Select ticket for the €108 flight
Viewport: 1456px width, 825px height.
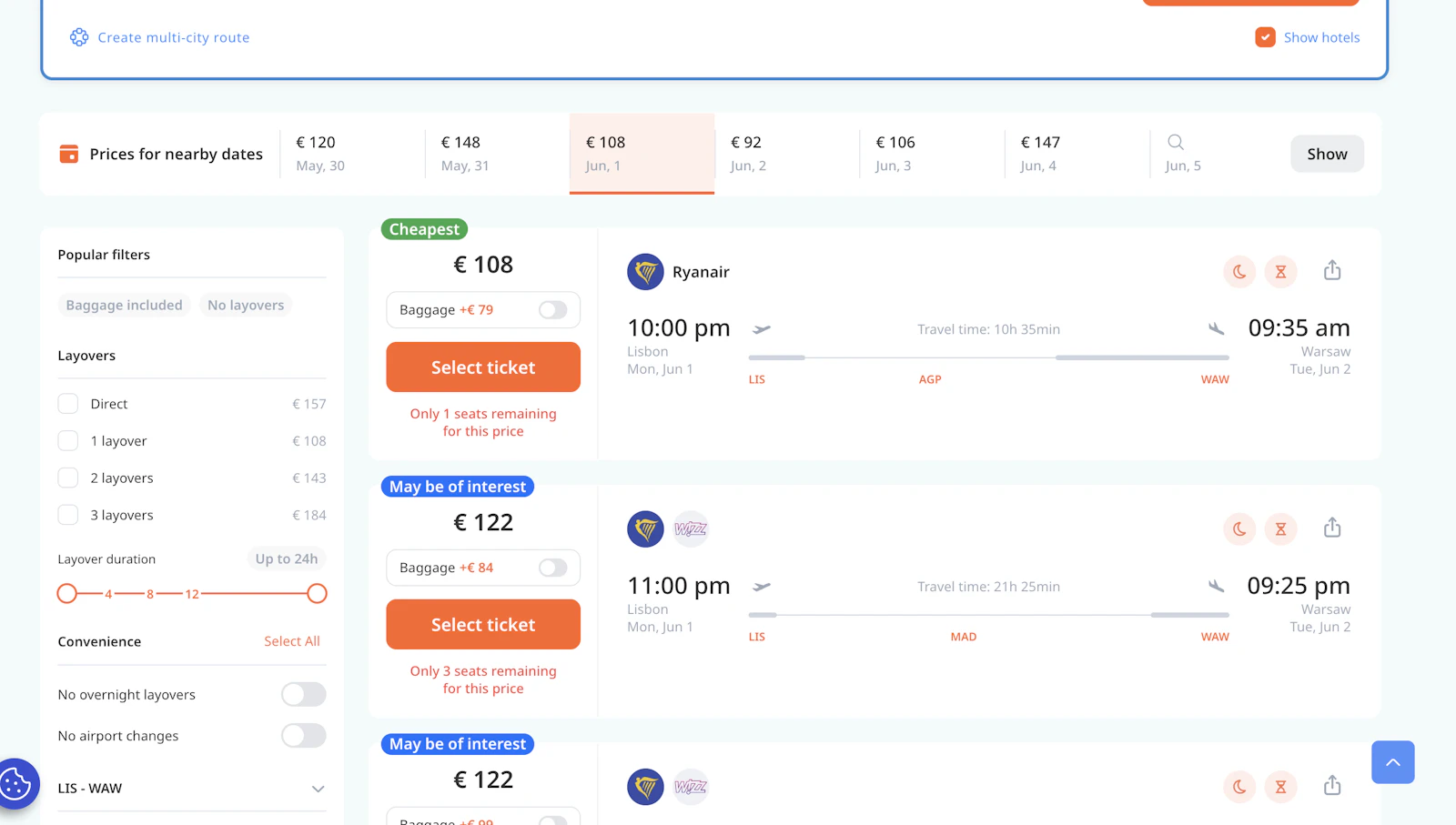coord(483,367)
